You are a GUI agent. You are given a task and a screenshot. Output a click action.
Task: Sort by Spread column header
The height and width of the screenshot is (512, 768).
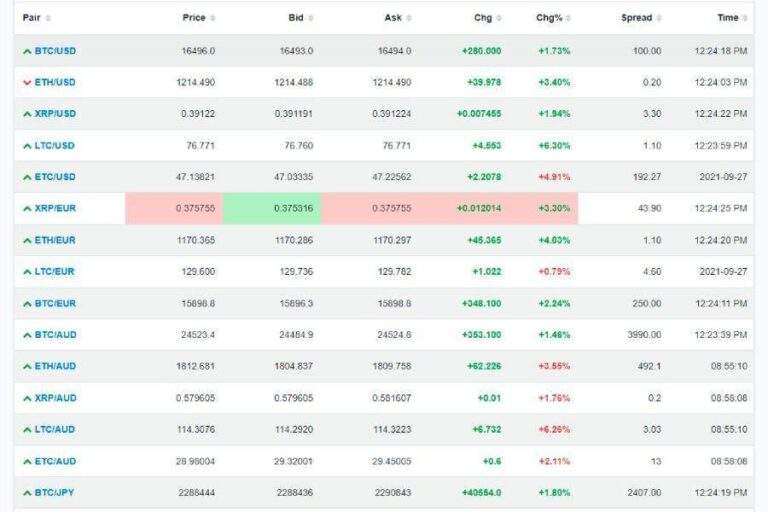pos(636,18)
